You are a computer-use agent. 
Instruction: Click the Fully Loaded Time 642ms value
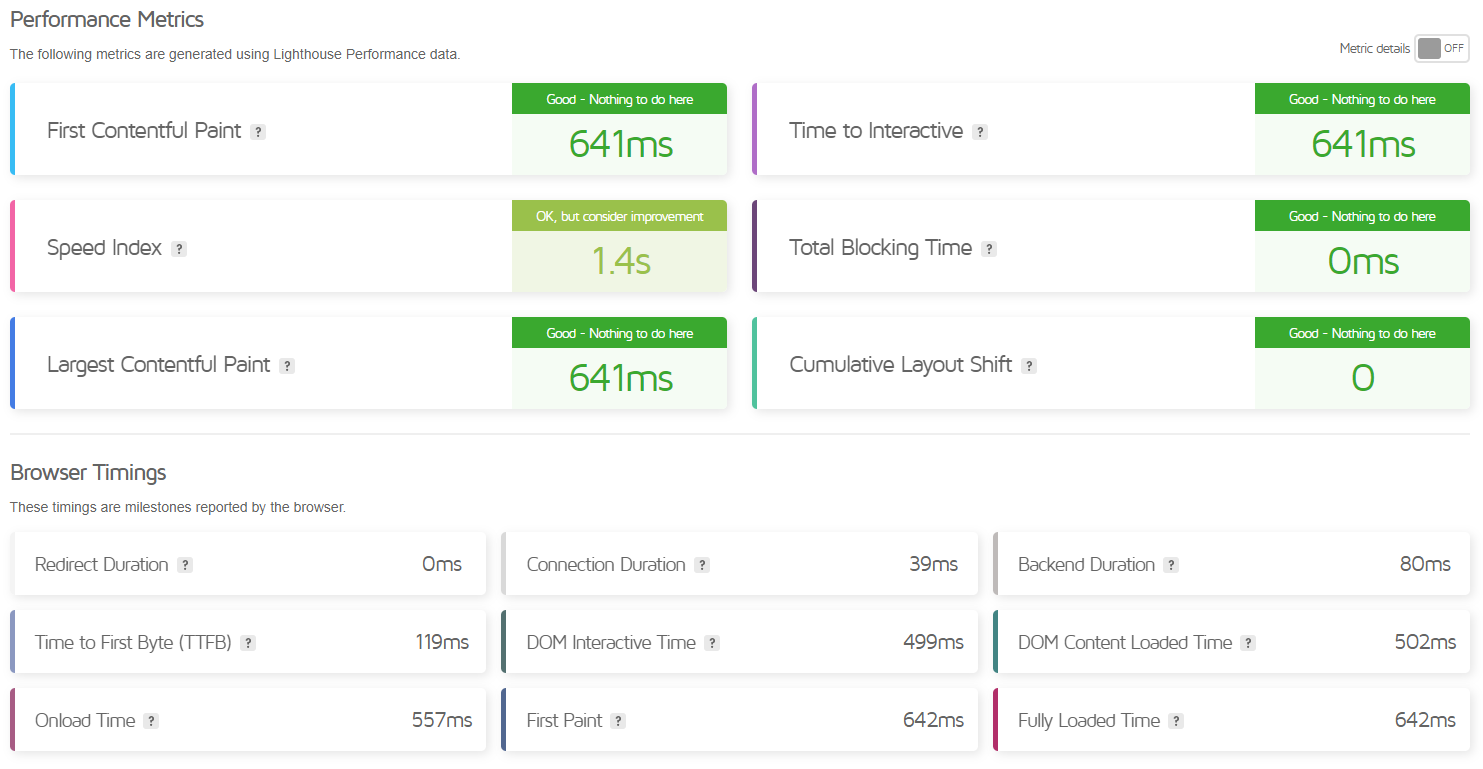[1425, 721]
